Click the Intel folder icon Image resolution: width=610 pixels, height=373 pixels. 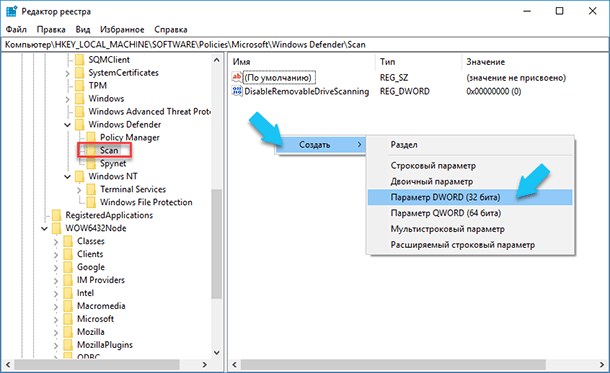pyautogui.click(x=68, y=293)
